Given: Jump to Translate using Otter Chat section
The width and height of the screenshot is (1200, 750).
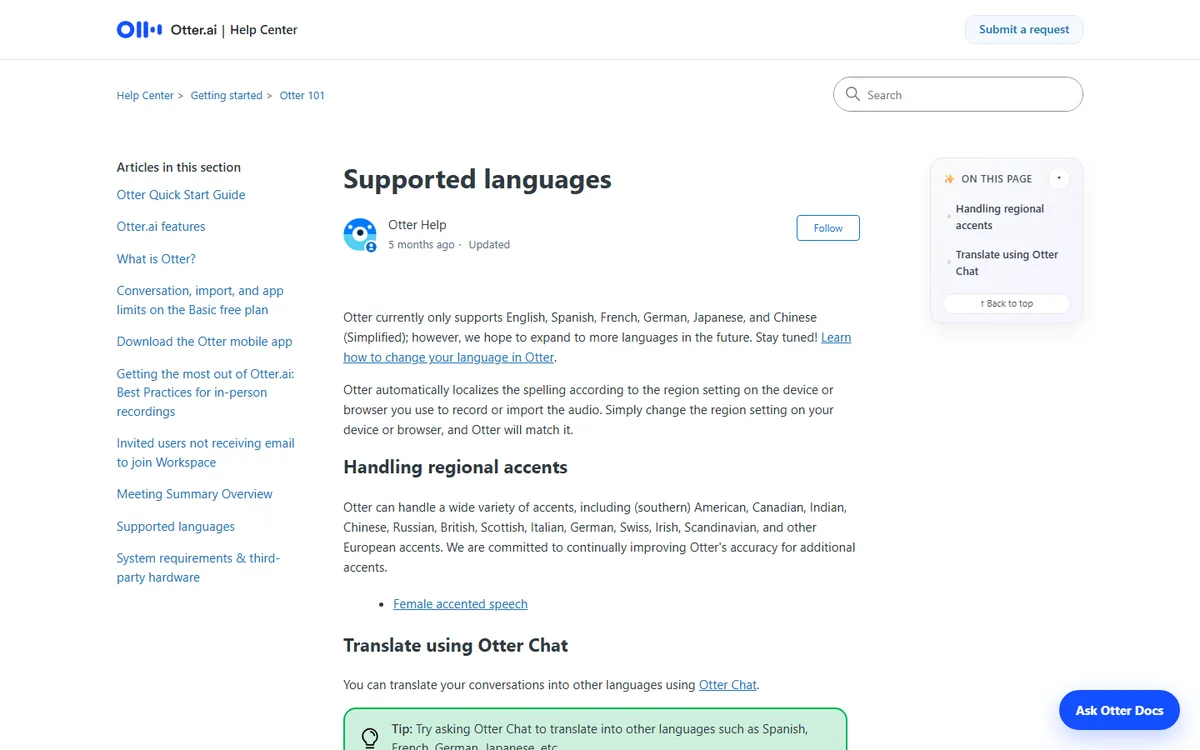Looking at the screenshot, I should (x=1007, y=263).
